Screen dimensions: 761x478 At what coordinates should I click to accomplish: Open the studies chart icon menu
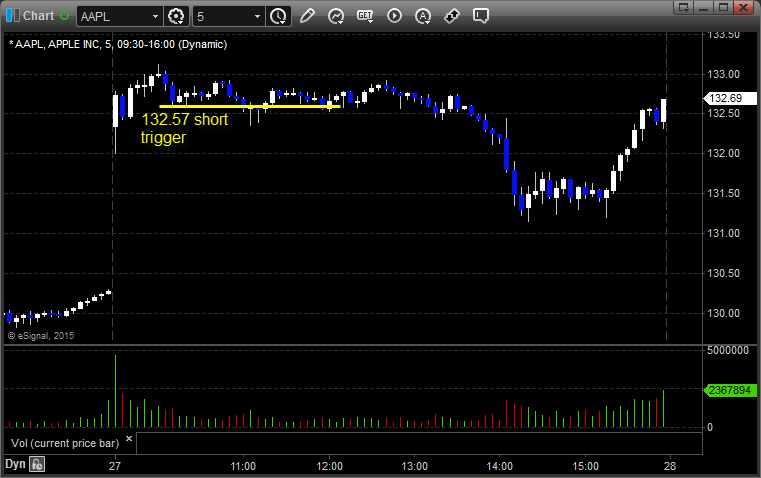coord(335,16)
